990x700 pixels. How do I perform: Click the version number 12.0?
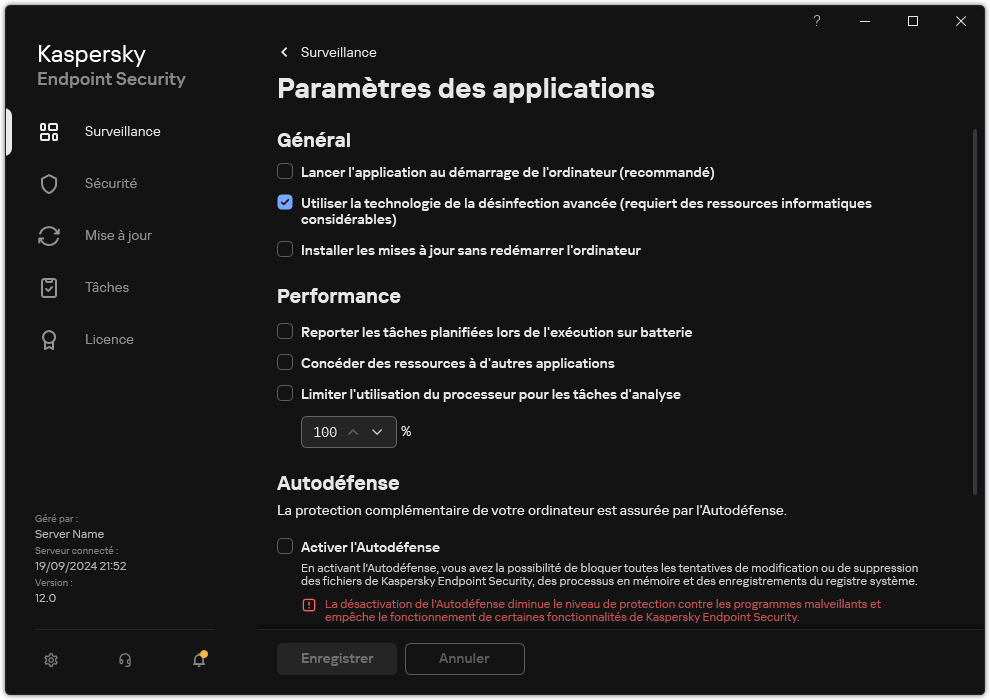(45, 598)
